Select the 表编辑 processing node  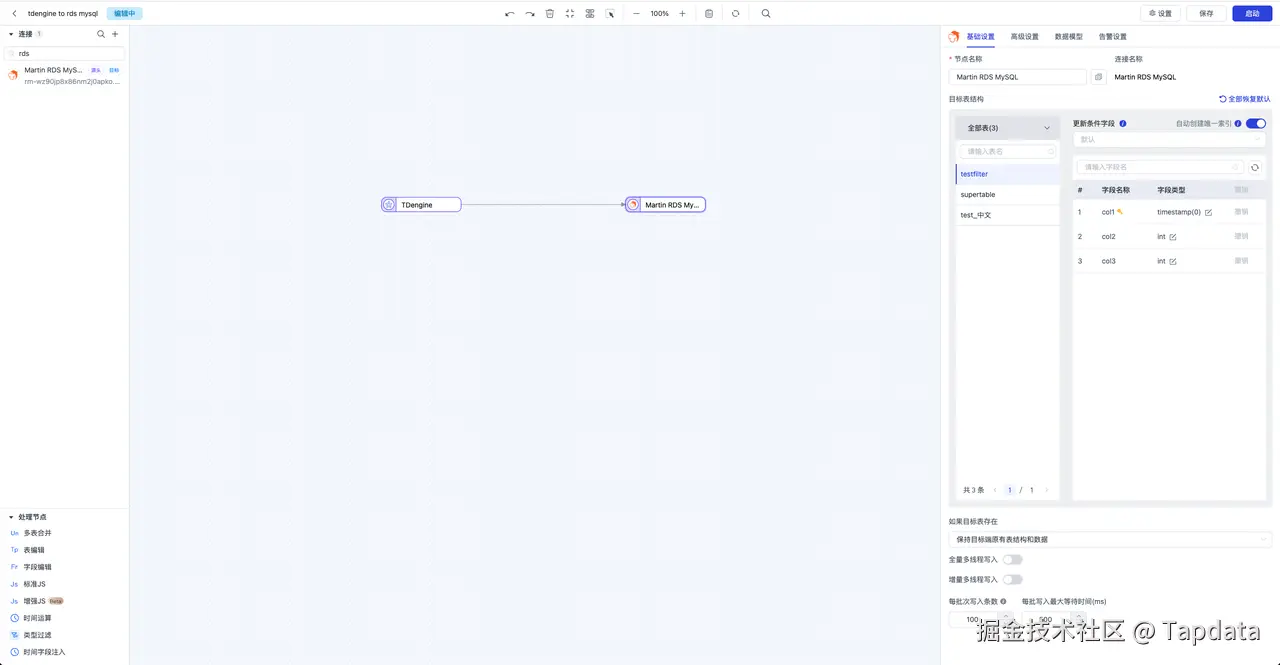click(x=64, y=550)
